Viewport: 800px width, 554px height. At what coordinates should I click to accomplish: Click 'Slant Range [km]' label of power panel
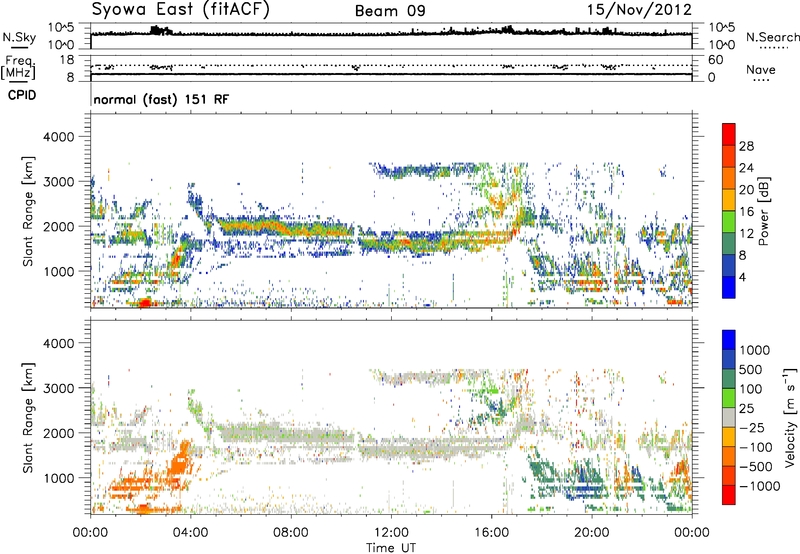click(x=28, y=211)
